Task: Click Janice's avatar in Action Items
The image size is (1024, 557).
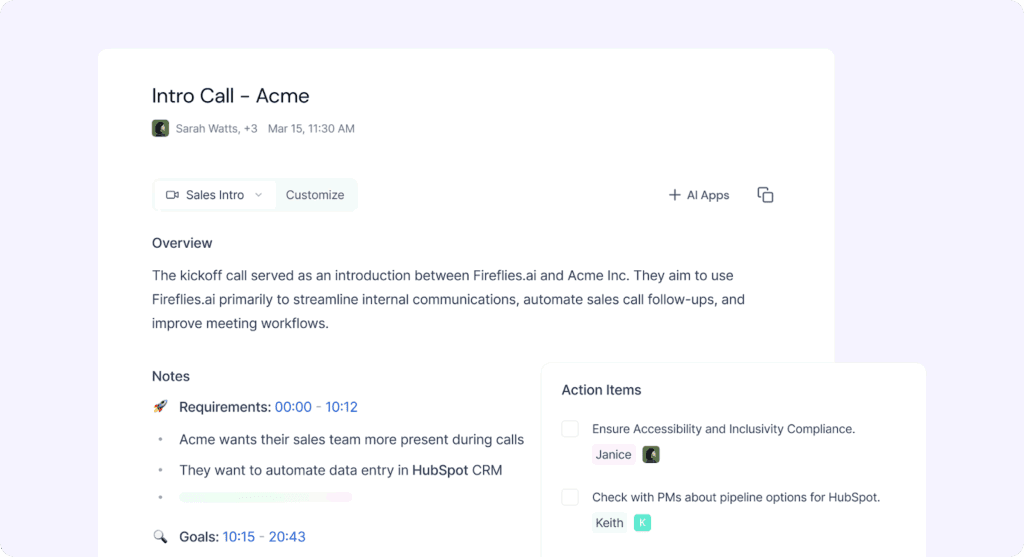Action: 651,454
